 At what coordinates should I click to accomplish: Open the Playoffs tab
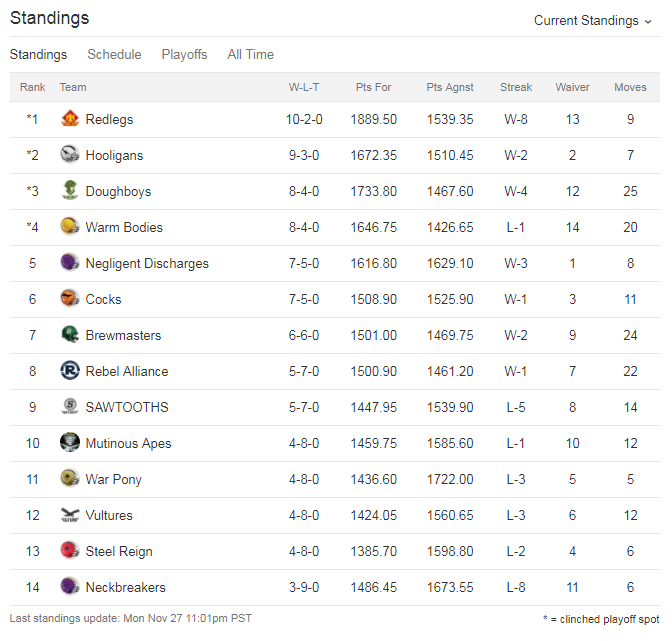click(x=184, y=54)
